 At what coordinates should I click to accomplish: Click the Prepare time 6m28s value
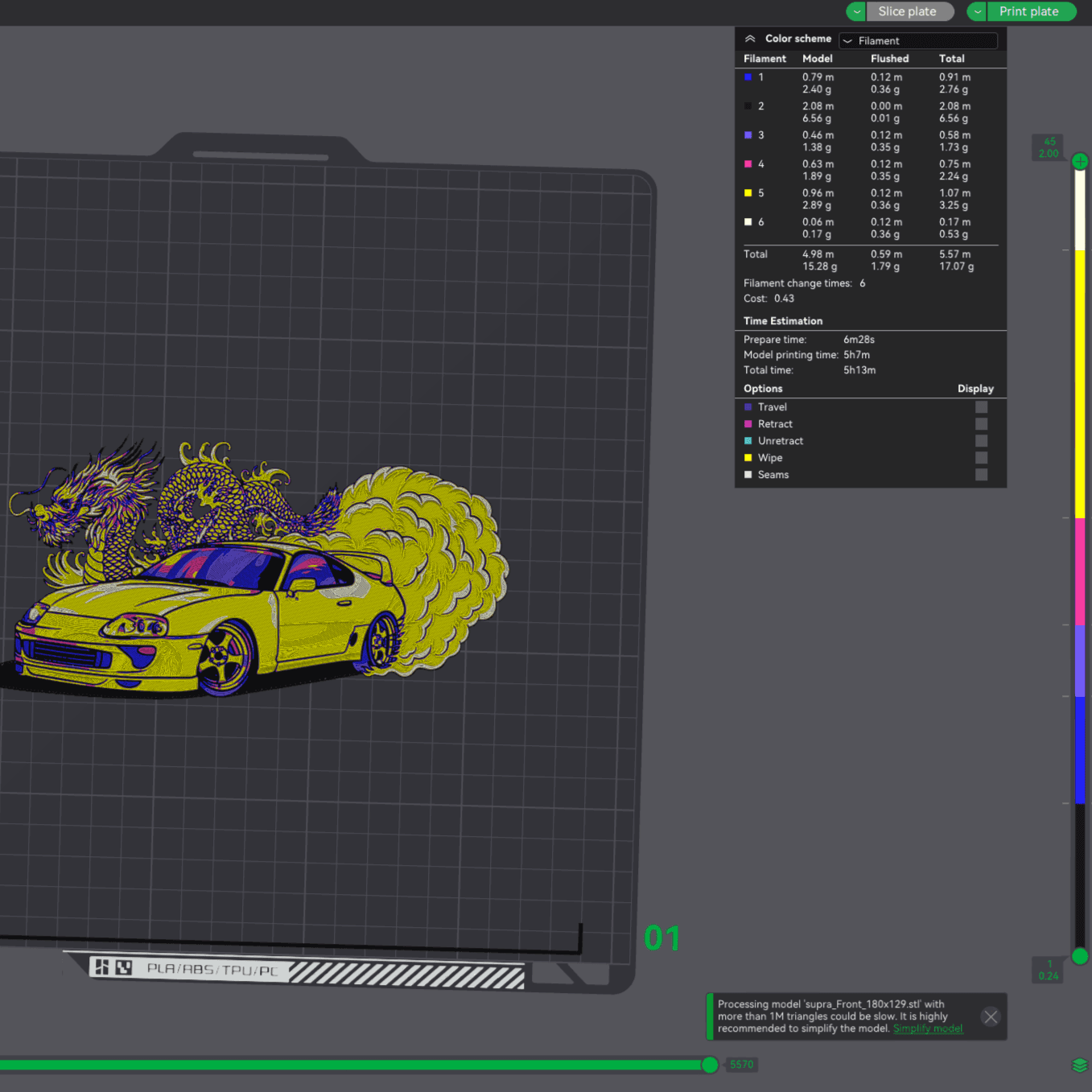point(859,340)
